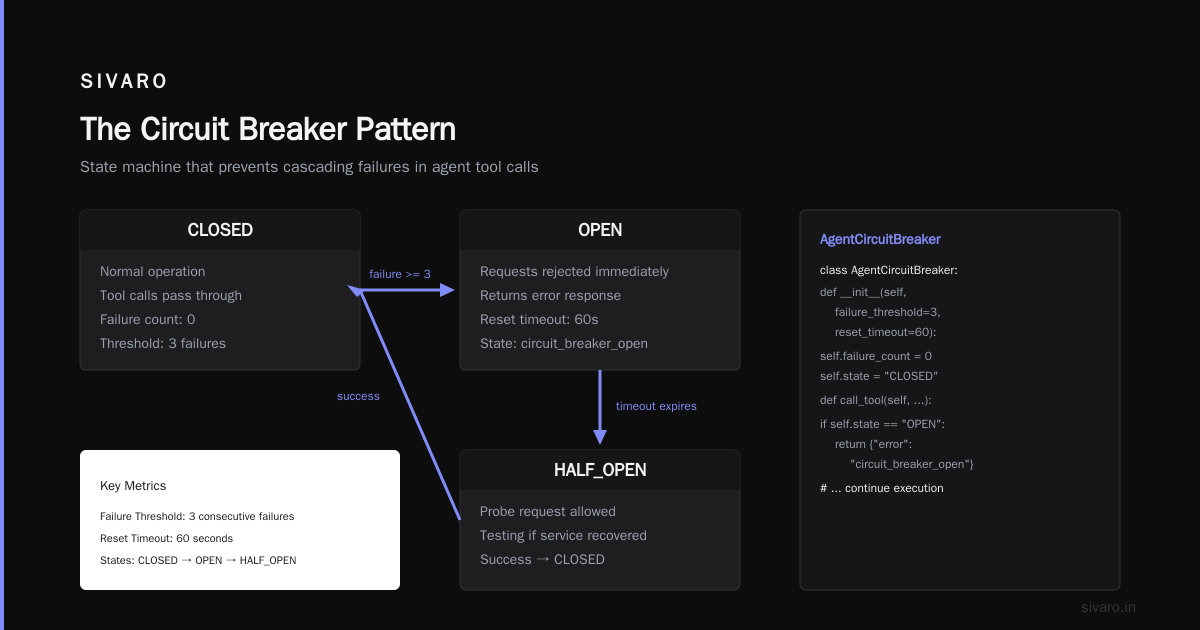Image resolution: width=1200 pixels, height=630 pixels.
Task: Click 'Testing if service recovered' line
Action: [x=563, y=535]
